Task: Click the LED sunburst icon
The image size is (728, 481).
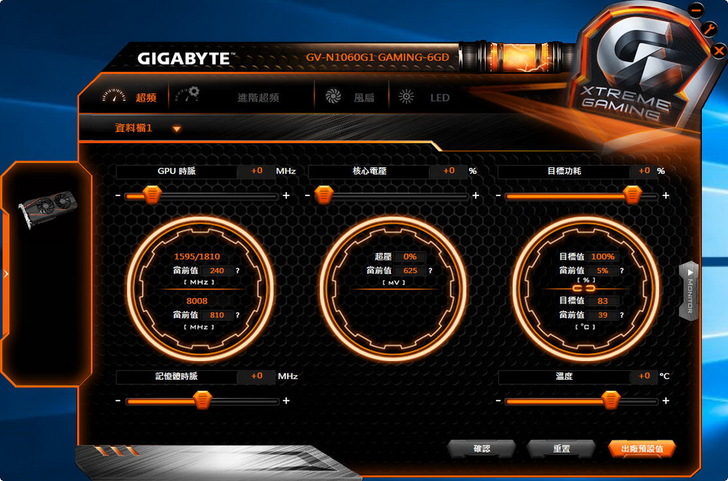Action: [406, 97]
